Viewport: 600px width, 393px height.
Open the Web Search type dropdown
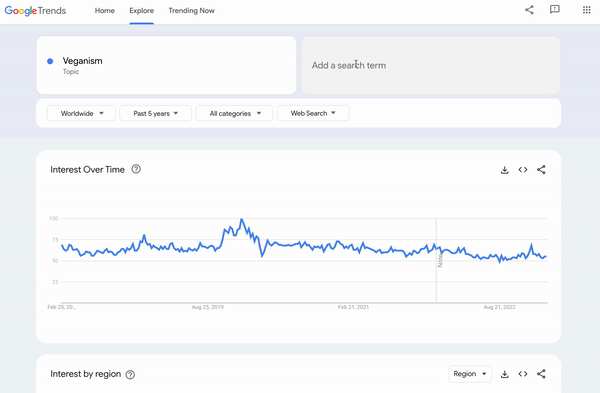[313, 113]
